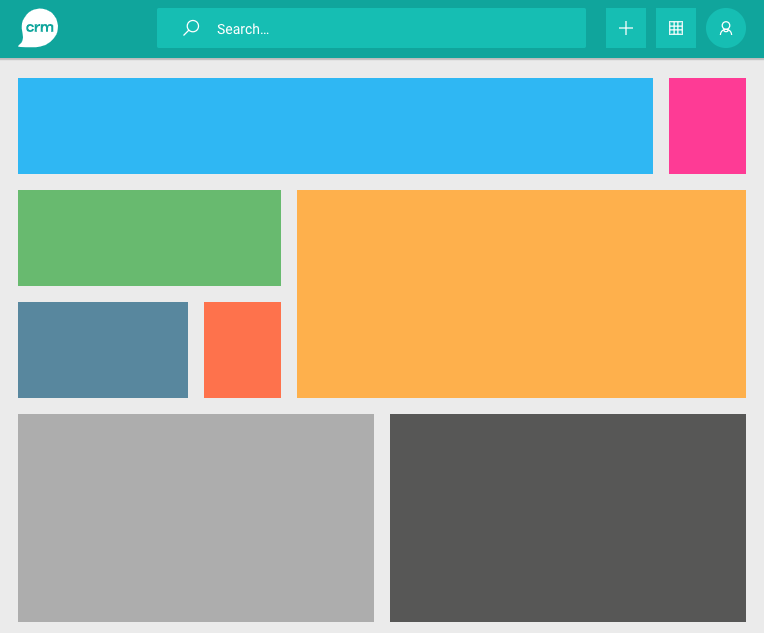
Task: Select the dark gray panel
Action: tap(568, 518)
